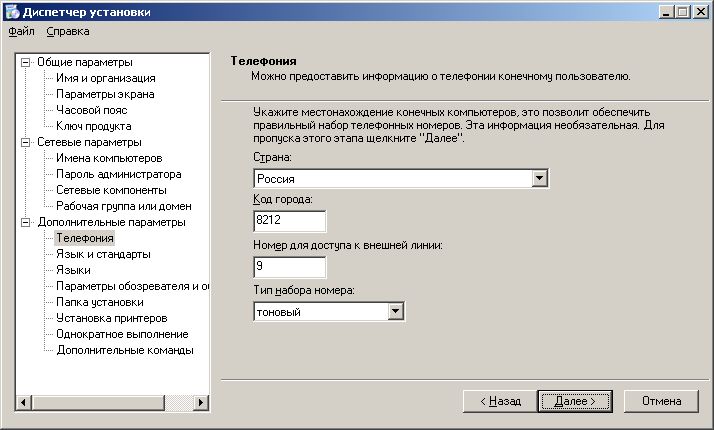Select Пароль администратора tree item

pos(118,174)
